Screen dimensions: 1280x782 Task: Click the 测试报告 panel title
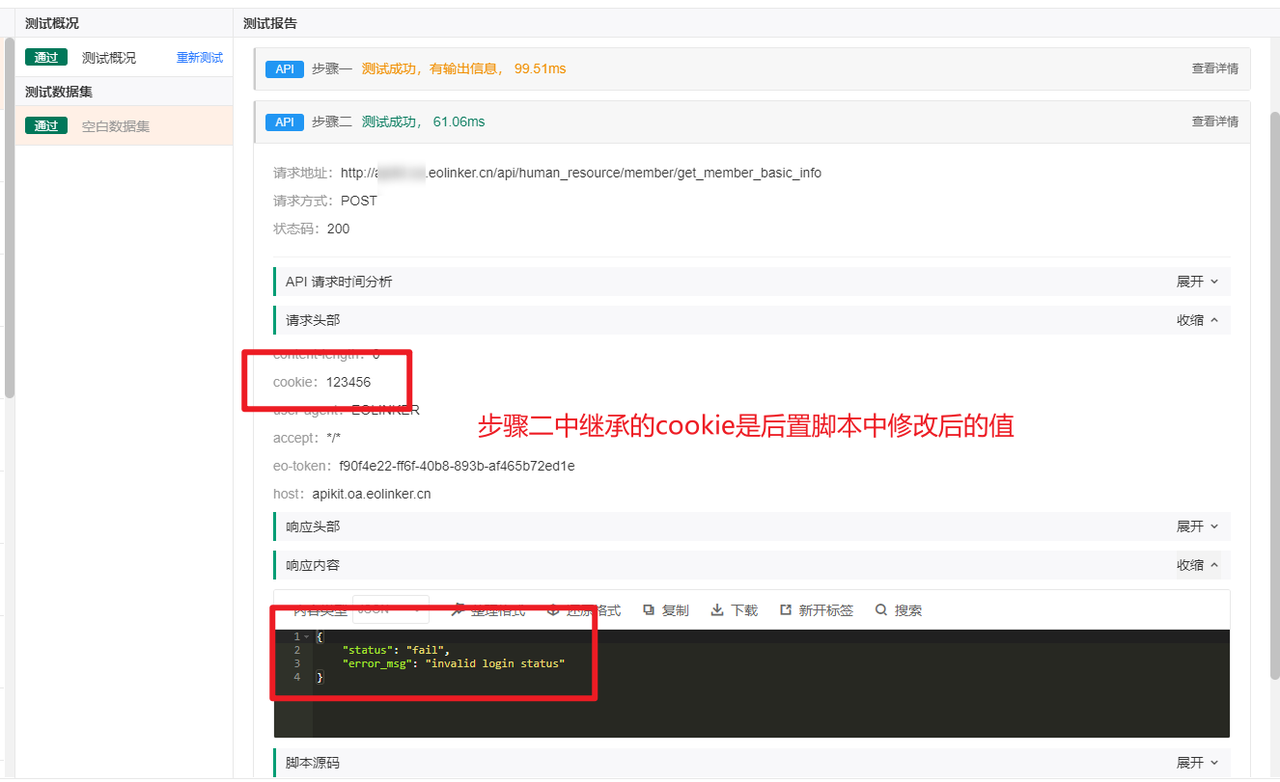click(x=270, y=23)
